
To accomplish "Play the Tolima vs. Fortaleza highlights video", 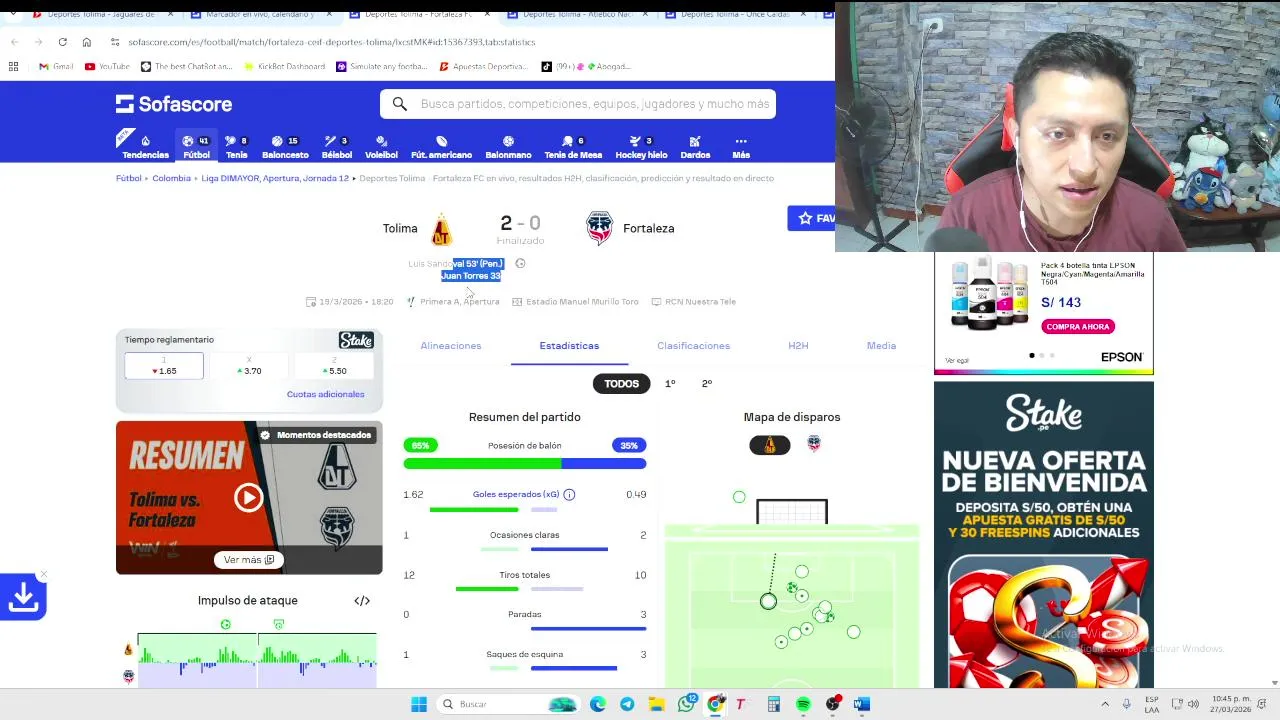I will pyautogui.click(x=249, y=498).
